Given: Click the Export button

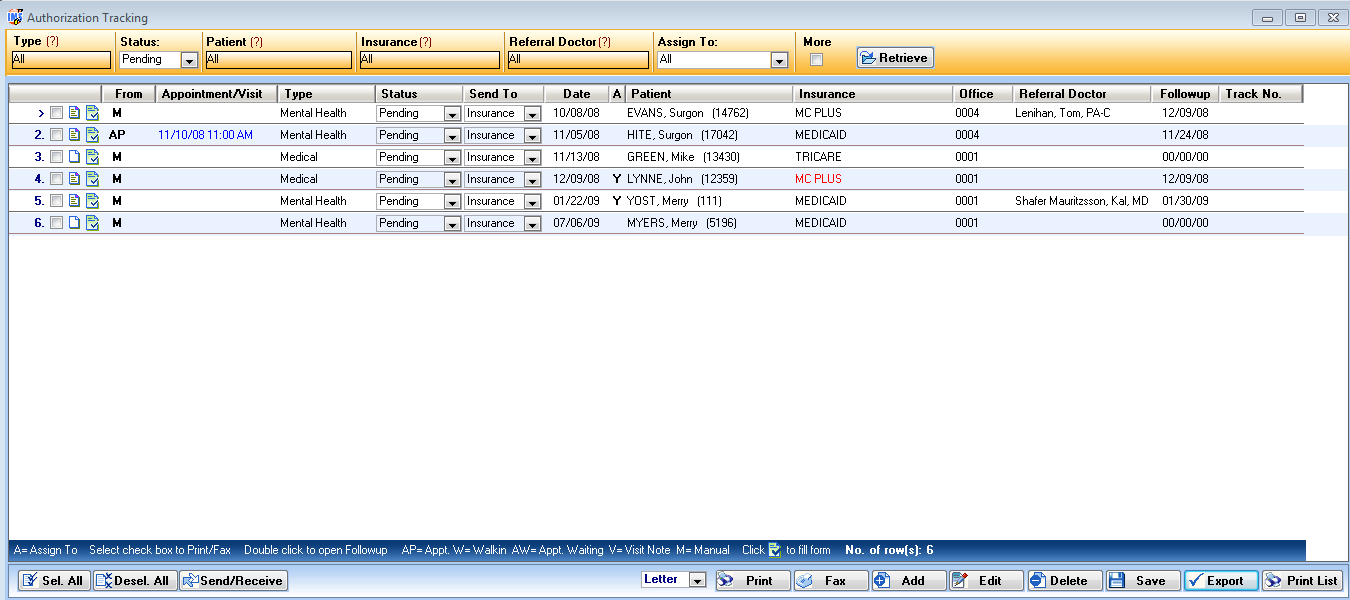Looking at the screenshot, I should tap(1221, 580).
